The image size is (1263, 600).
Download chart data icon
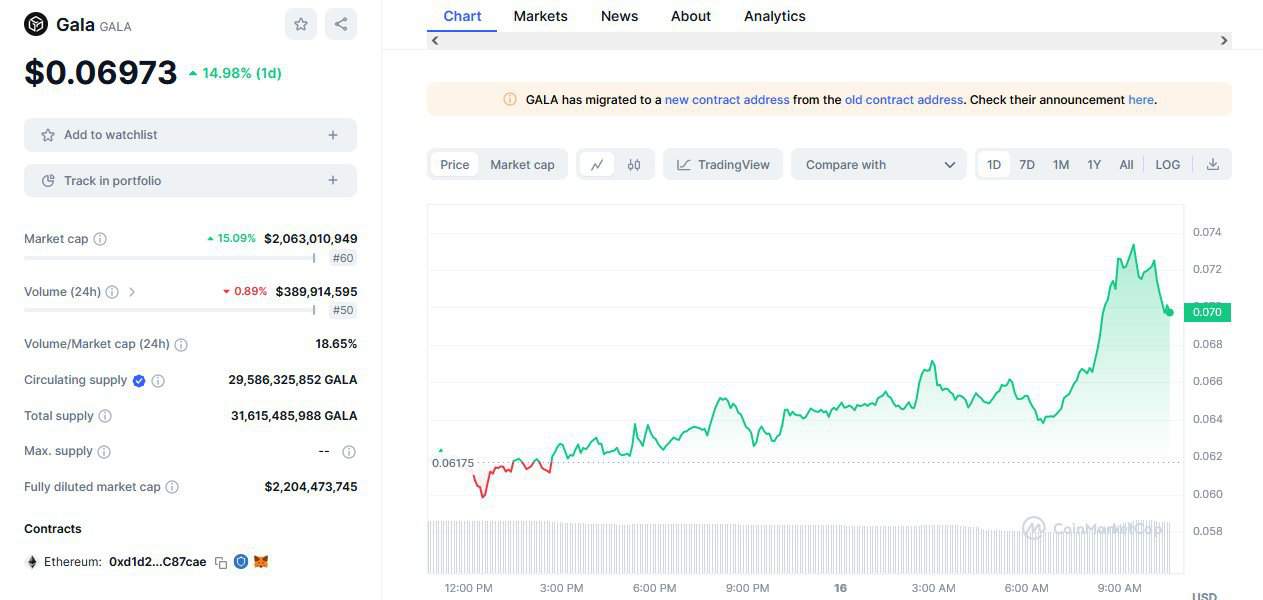[1213, 164]
